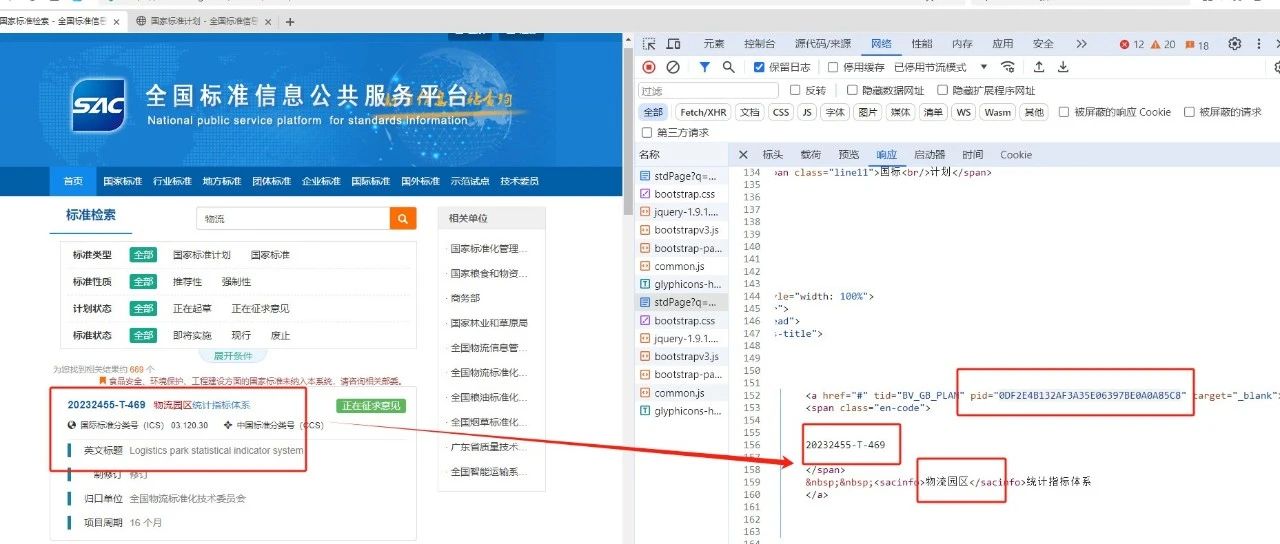Click the warning count 20 icon

(x=1164, y=44)
